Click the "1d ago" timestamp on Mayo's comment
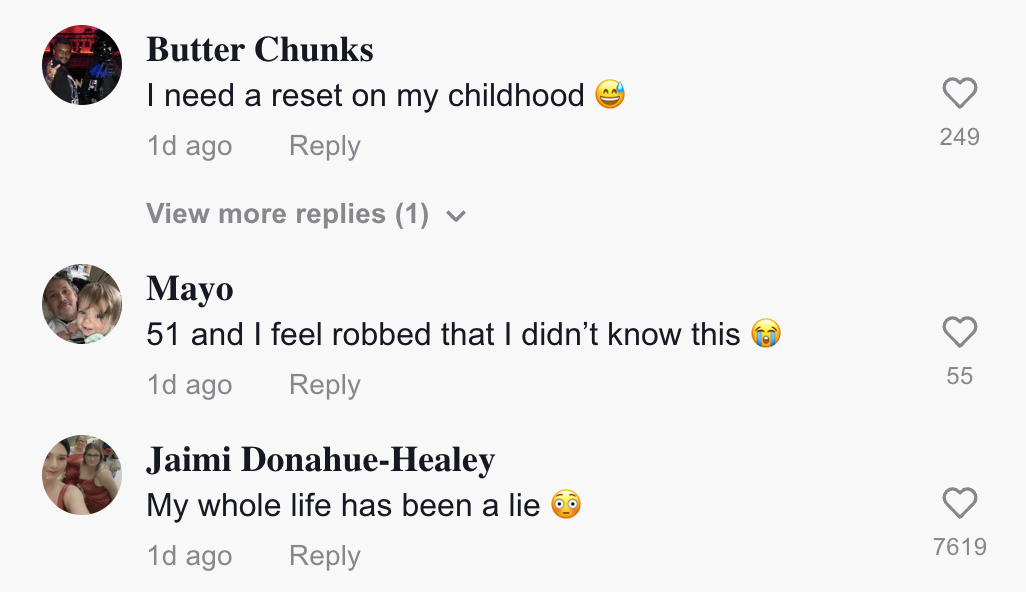Viewport: 1026px width, 592px height. pos(189,385)
